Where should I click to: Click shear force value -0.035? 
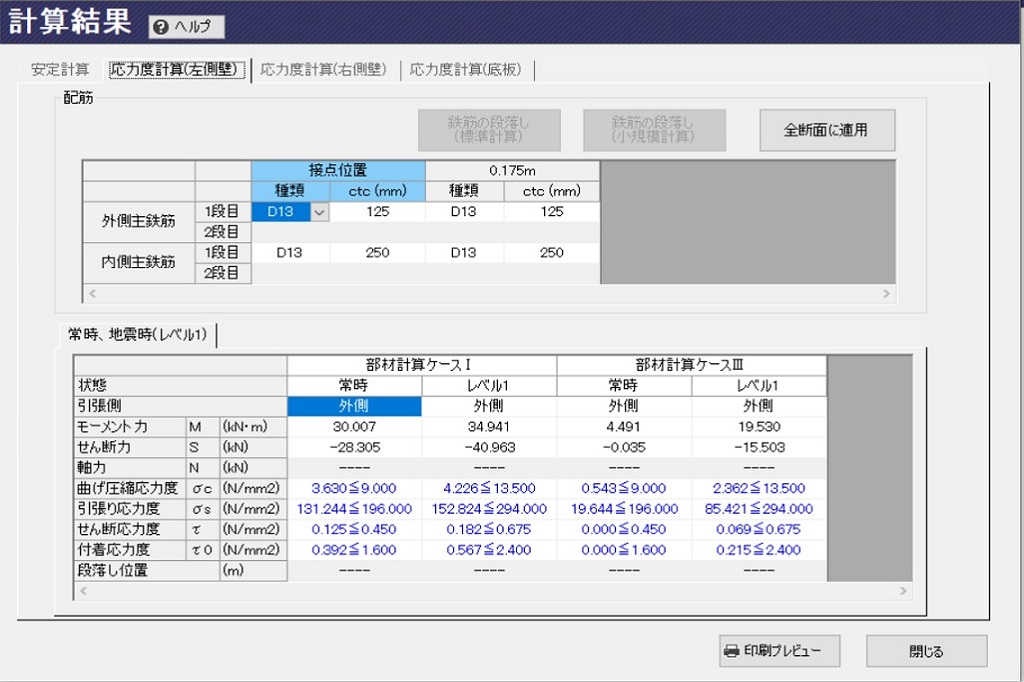624,447
